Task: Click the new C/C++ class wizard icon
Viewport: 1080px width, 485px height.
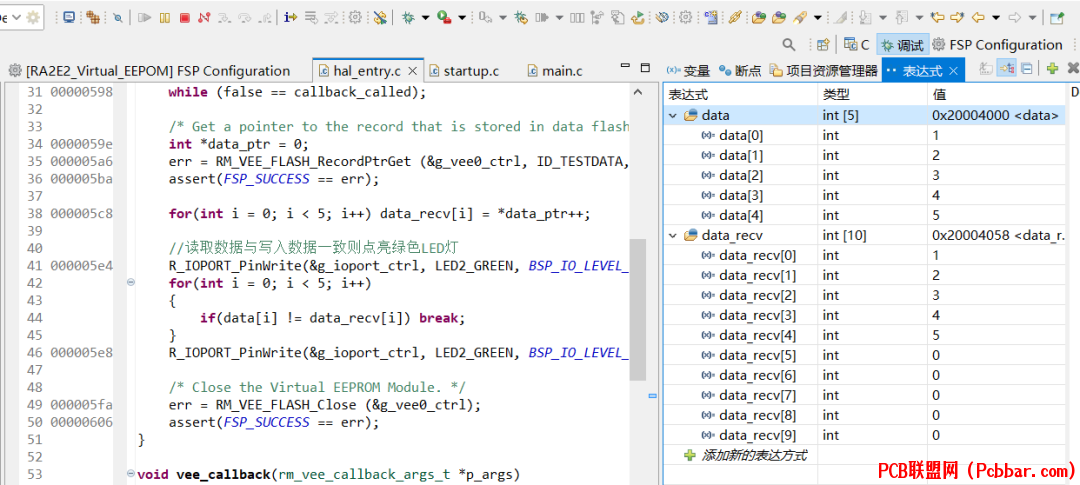Action: (712, 18)
